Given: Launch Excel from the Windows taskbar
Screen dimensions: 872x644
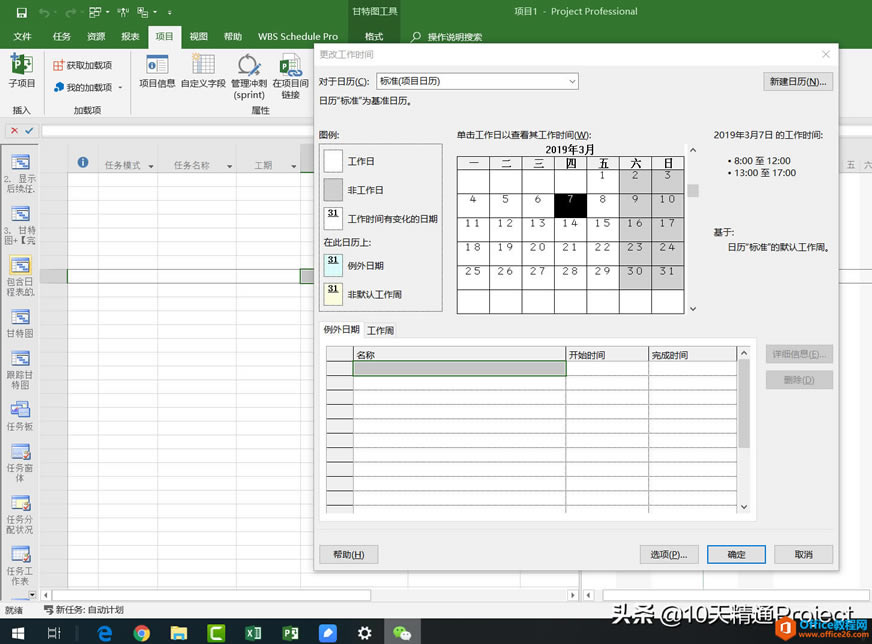Looking at the screenshot, I should [253, 632].
